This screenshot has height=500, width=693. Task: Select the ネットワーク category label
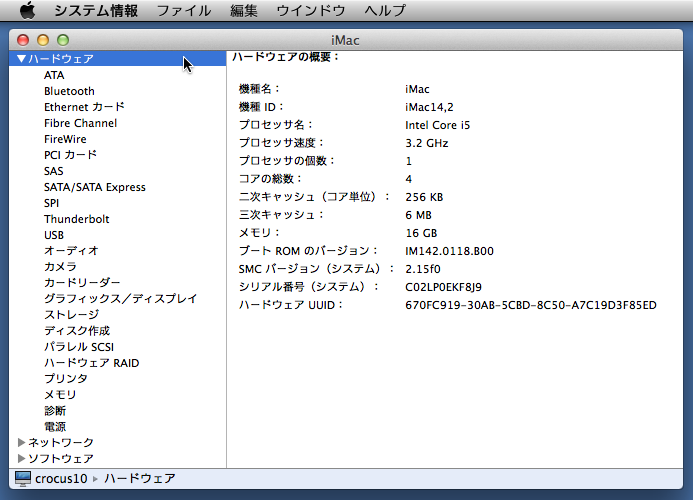(61, 443)
